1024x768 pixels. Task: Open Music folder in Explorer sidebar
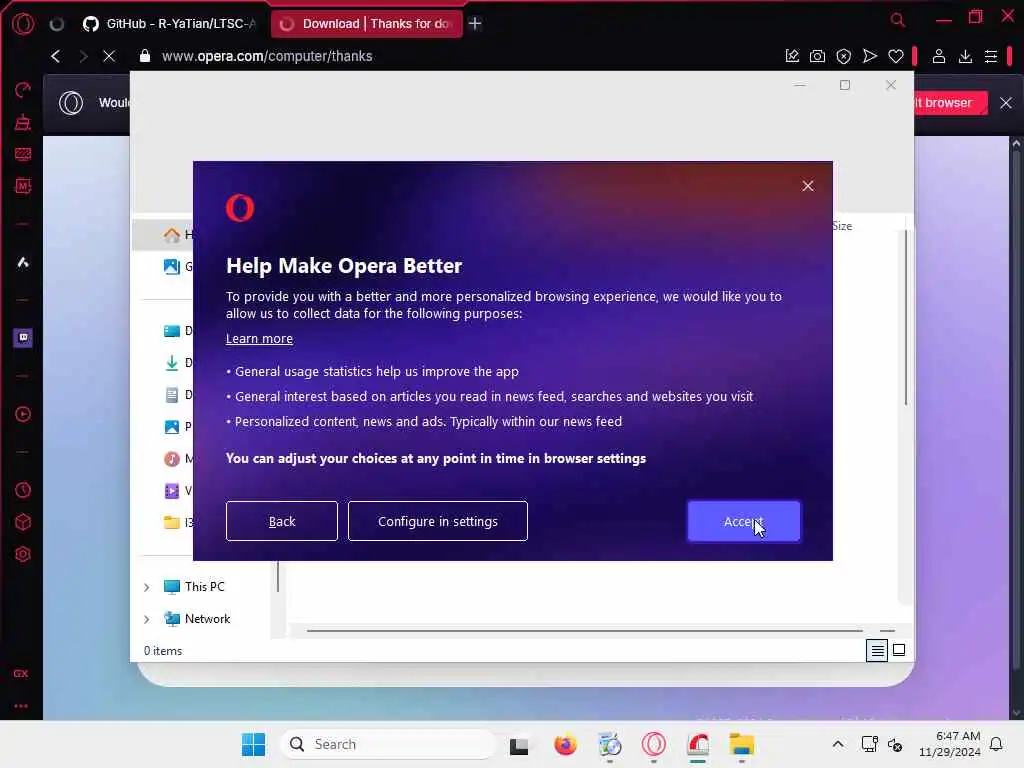178,458
